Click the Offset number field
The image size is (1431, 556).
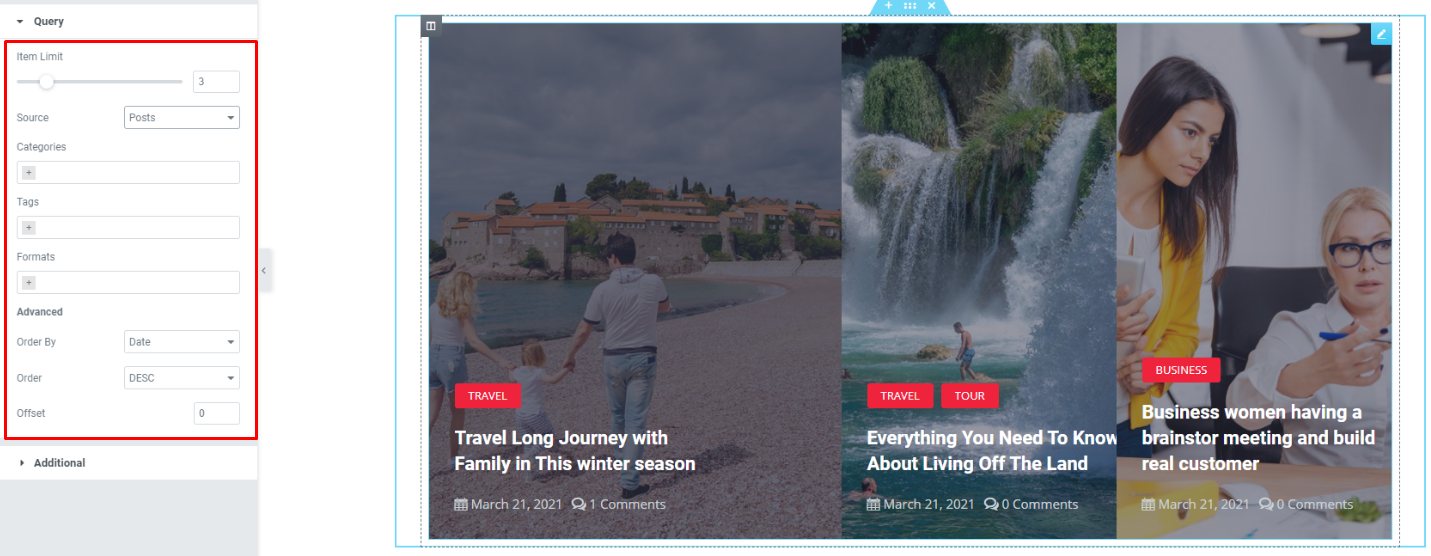(216, 413)
